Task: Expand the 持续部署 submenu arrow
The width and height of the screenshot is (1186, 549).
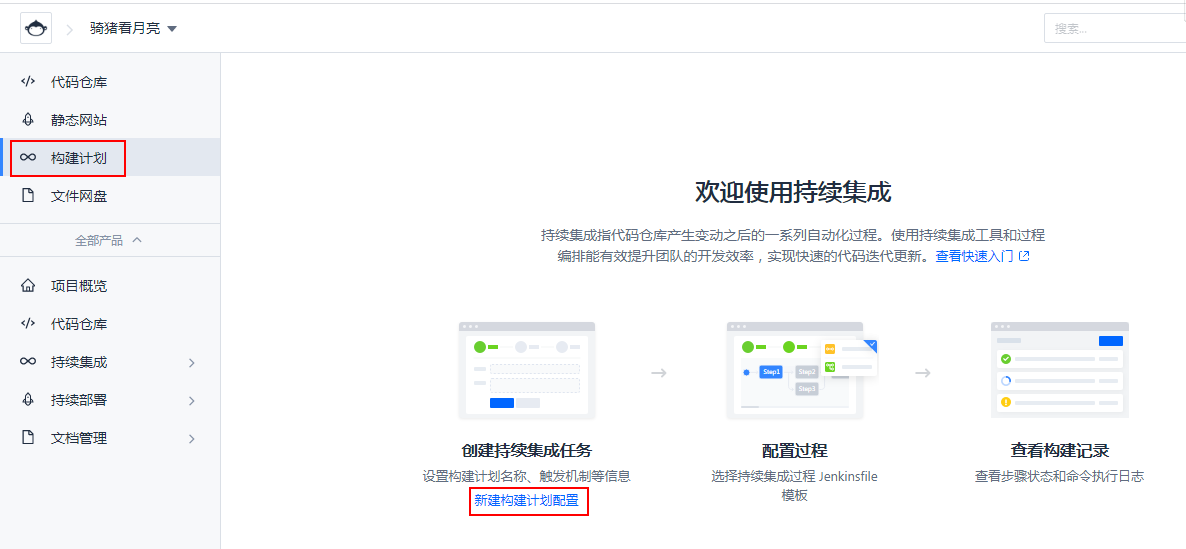Action: pyautogui.click(x=191, y=401)
